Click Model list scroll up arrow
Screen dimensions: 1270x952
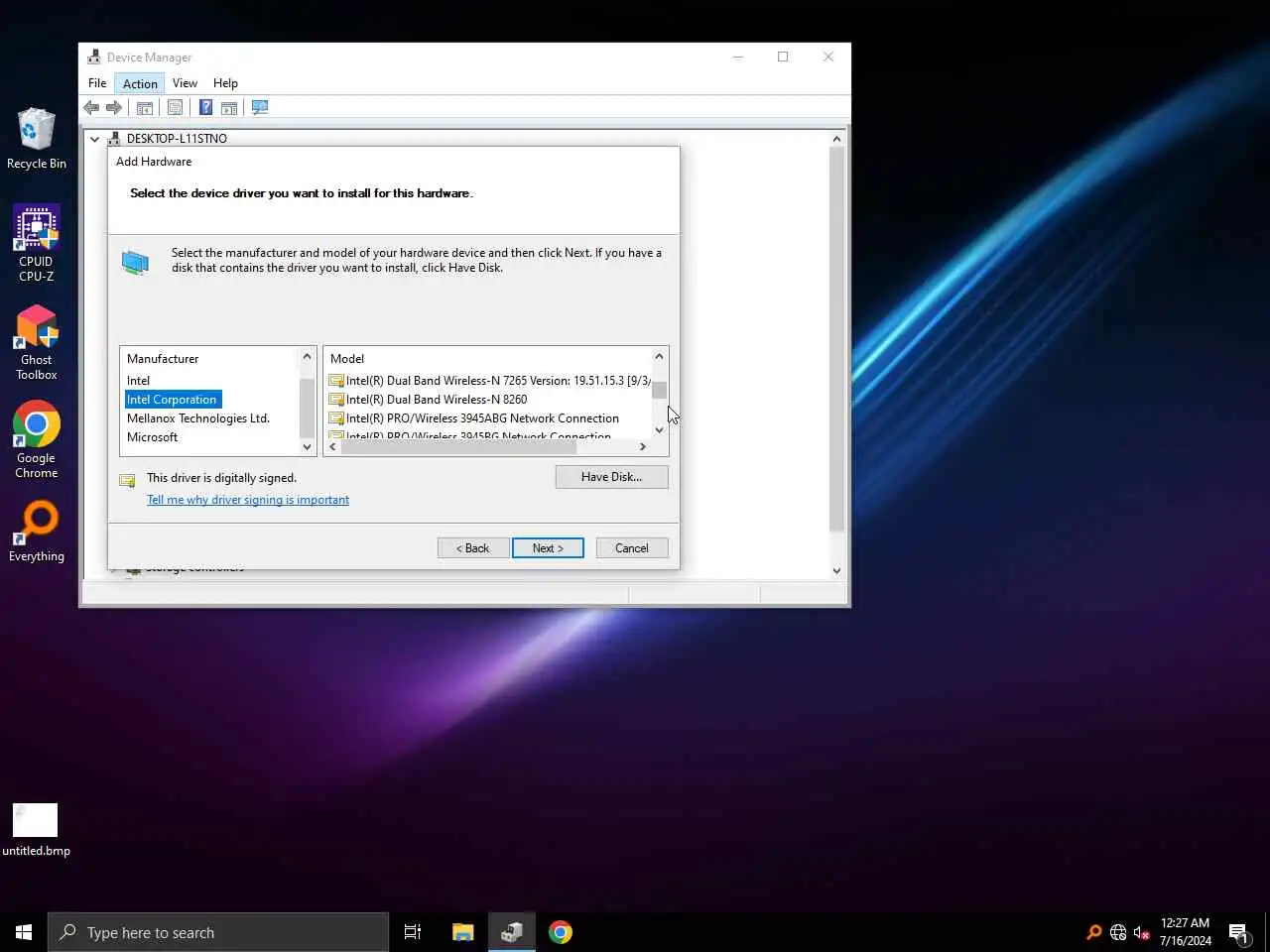[x=659, y=357]
